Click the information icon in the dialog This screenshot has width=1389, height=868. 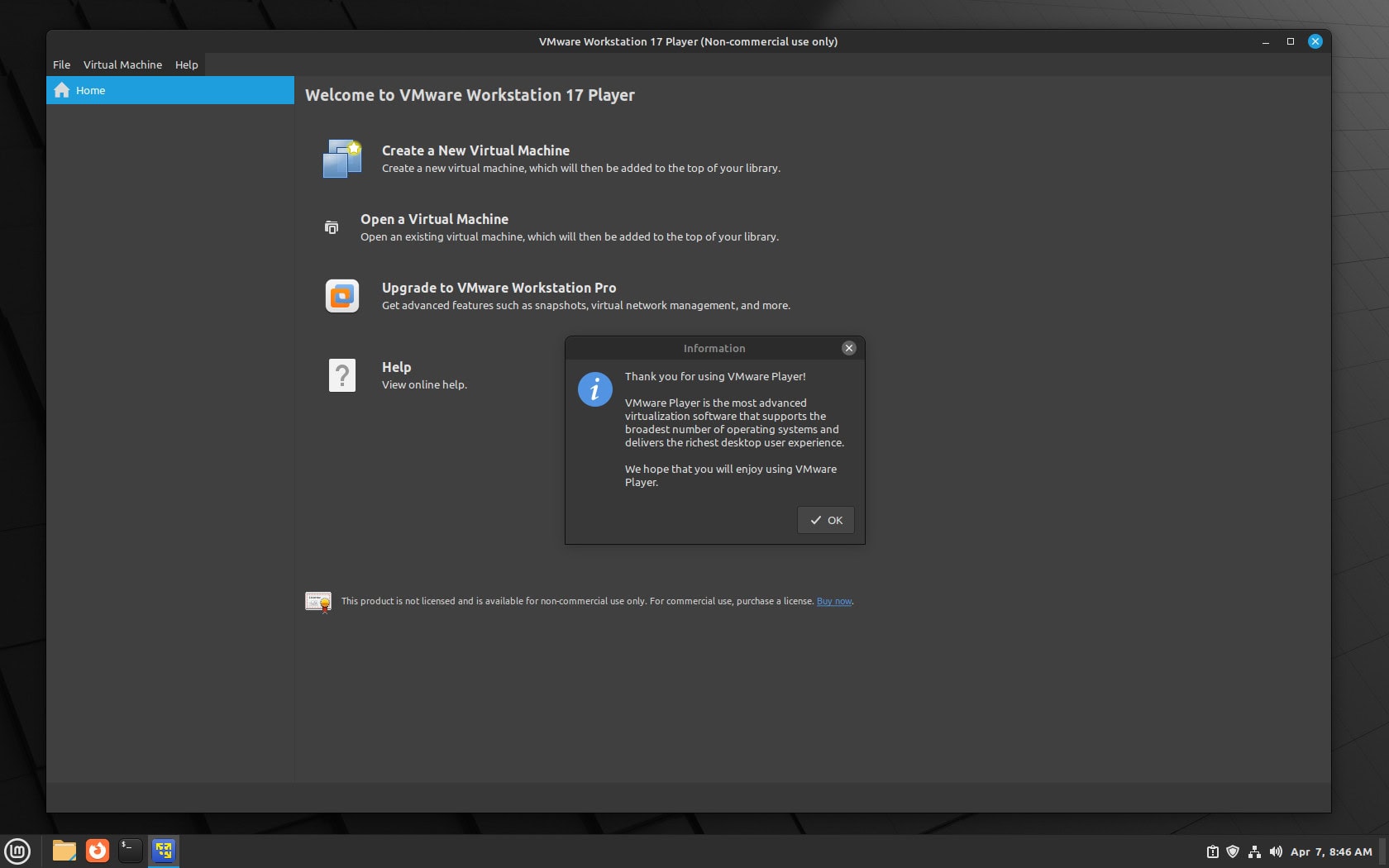[x=594, y=389]
